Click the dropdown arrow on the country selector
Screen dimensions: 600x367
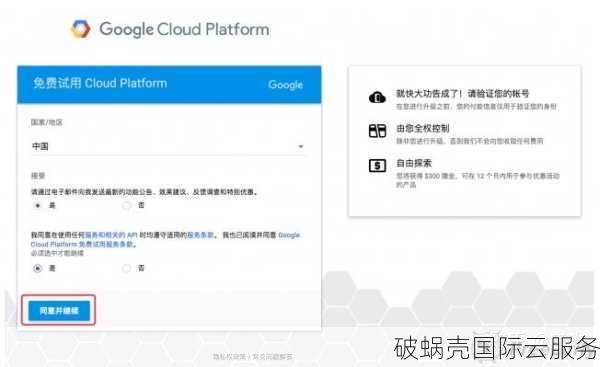(x=301, y=147)
